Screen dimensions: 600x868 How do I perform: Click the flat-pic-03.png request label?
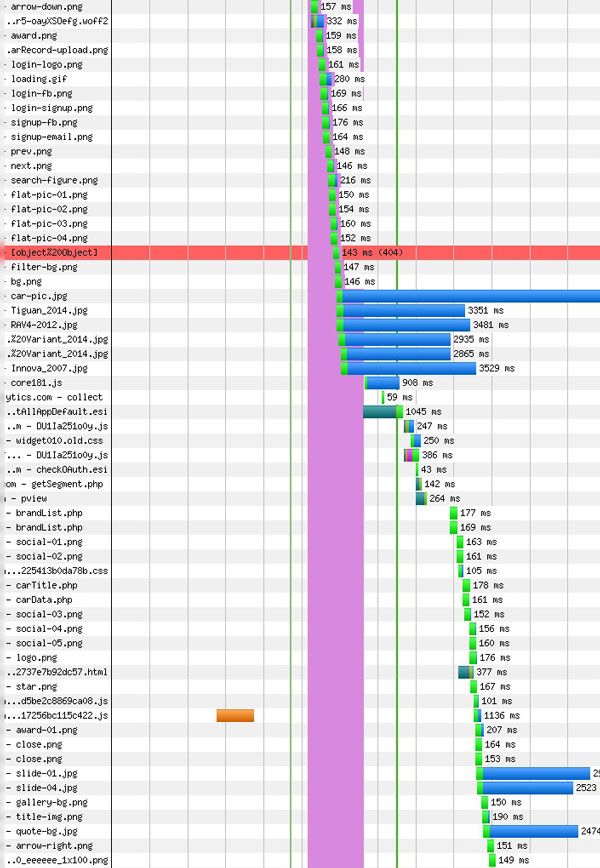[49, 223]
